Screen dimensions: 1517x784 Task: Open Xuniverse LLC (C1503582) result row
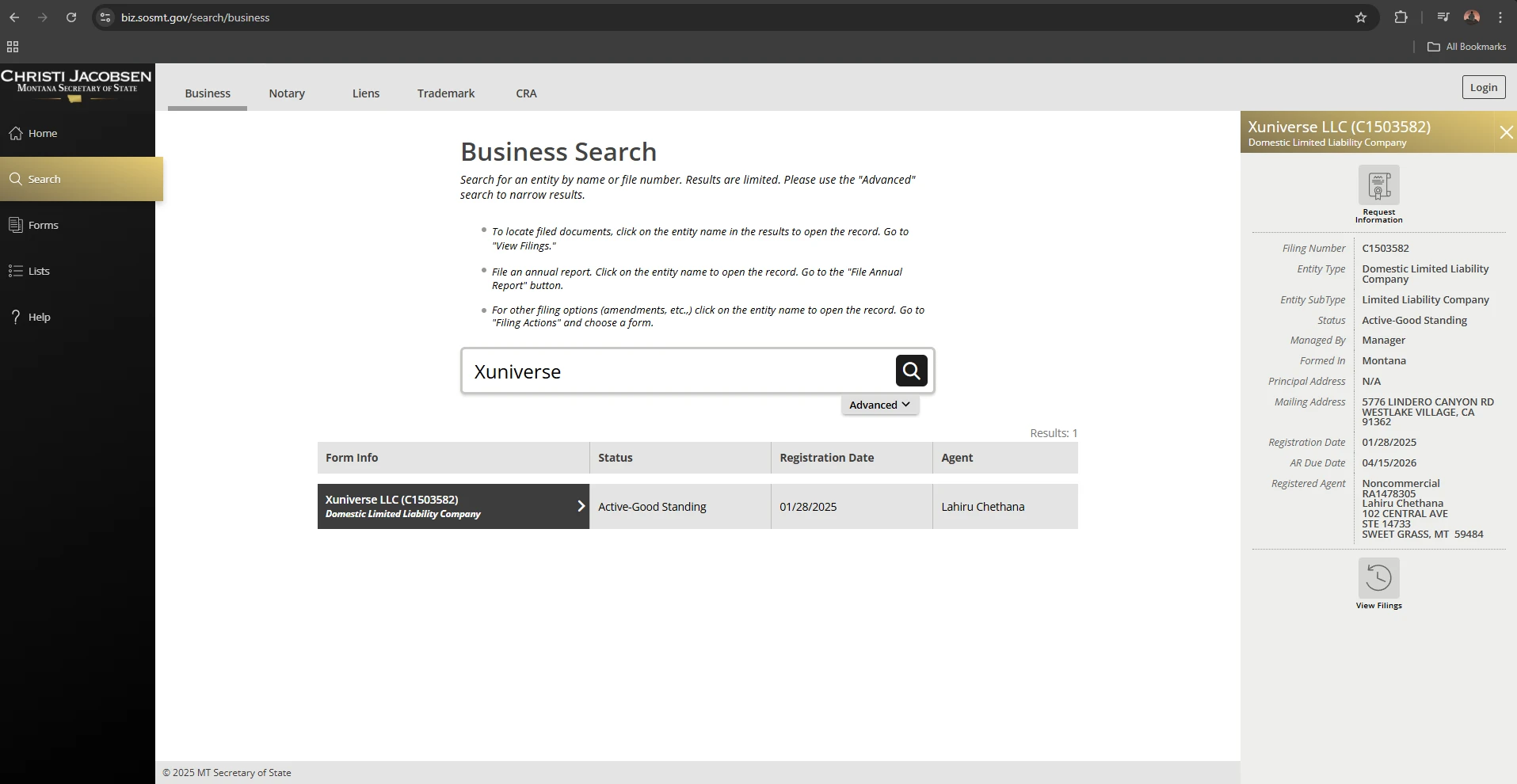[453, 506]
